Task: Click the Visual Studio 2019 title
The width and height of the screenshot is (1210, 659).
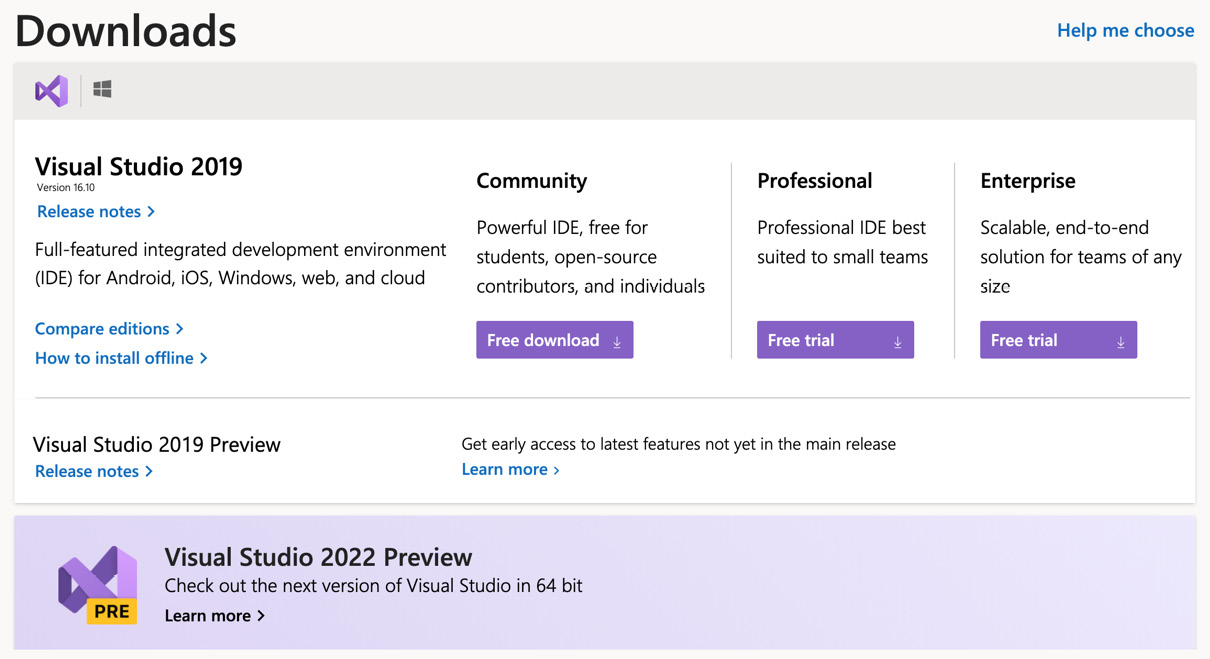Action: [139, 166]
